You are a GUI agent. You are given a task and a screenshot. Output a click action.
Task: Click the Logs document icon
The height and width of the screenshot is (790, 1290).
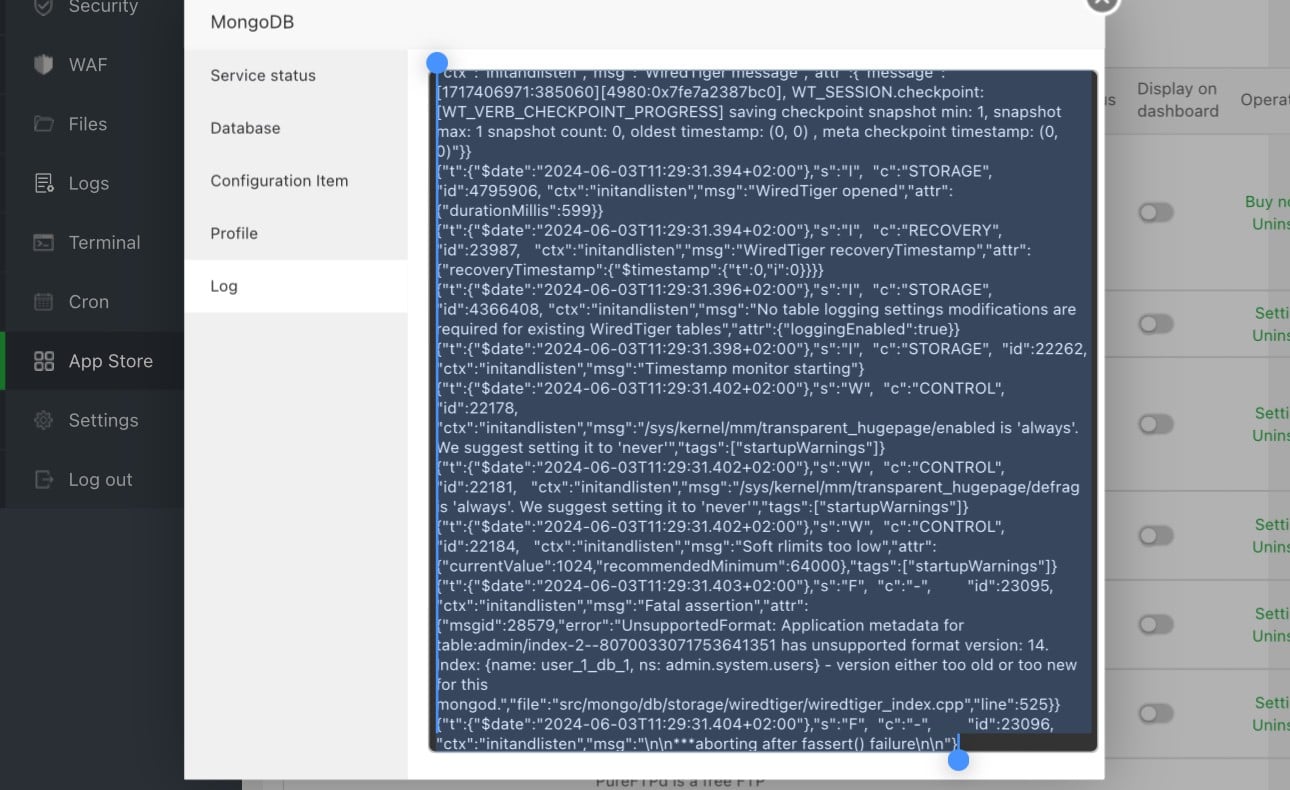(43, 183)
